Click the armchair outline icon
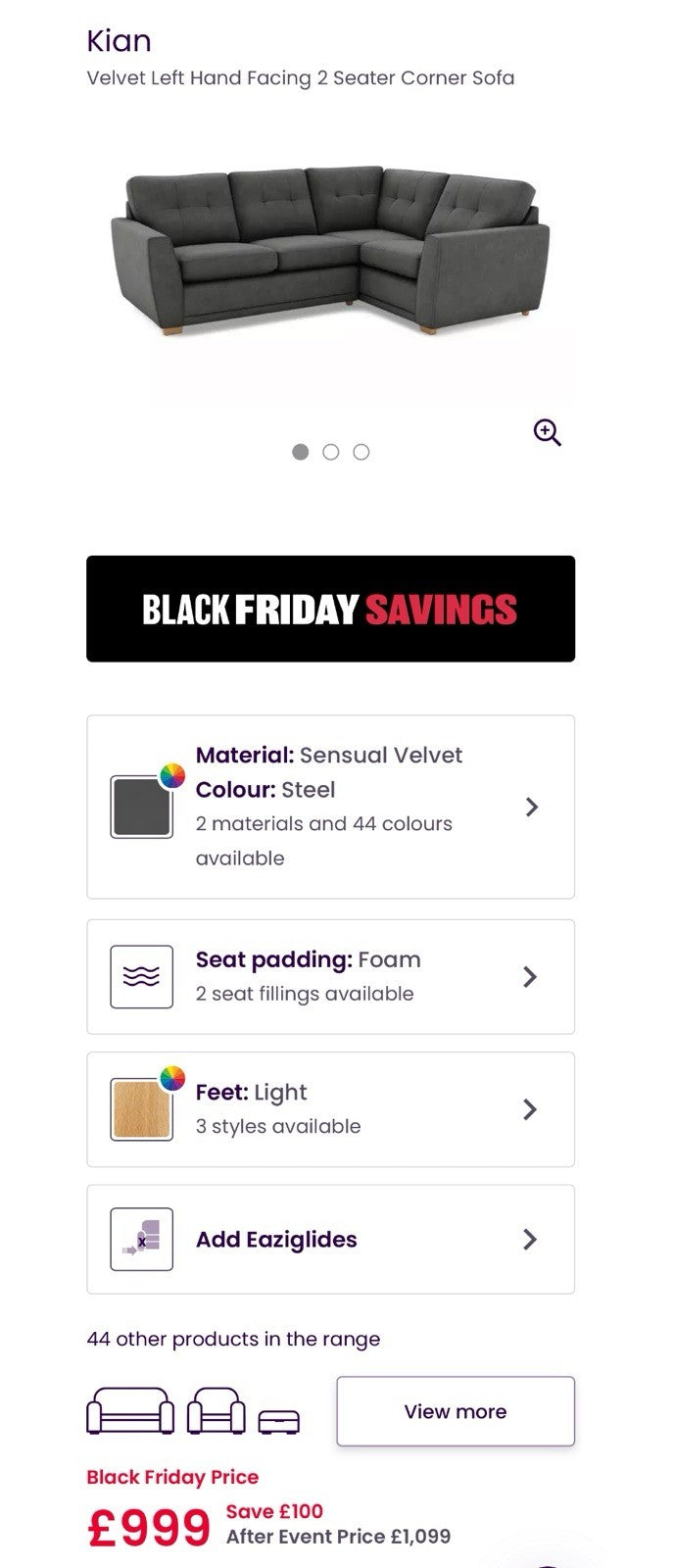The width and height of the screenshot is (674, 1568). 217,1411
